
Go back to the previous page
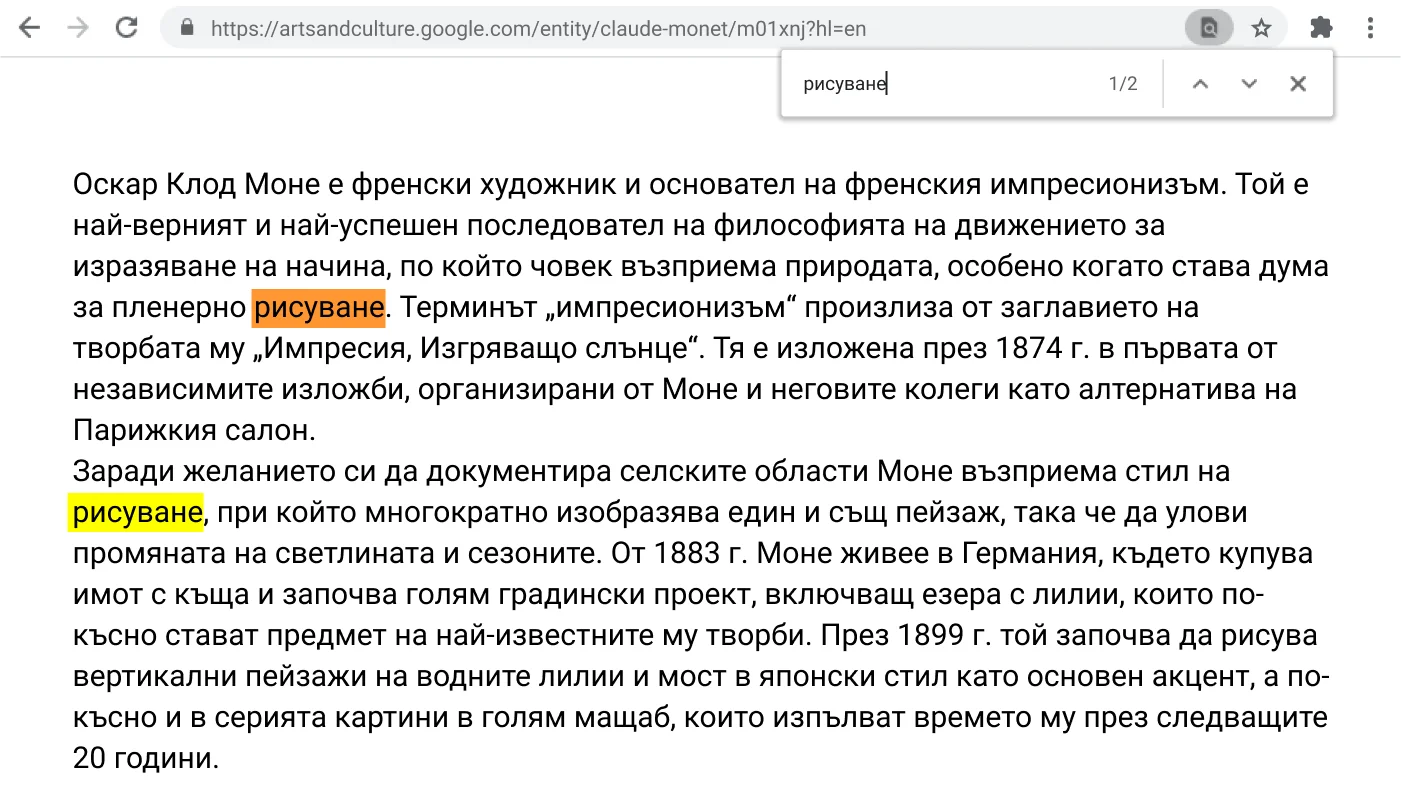[x=29, y=27]
